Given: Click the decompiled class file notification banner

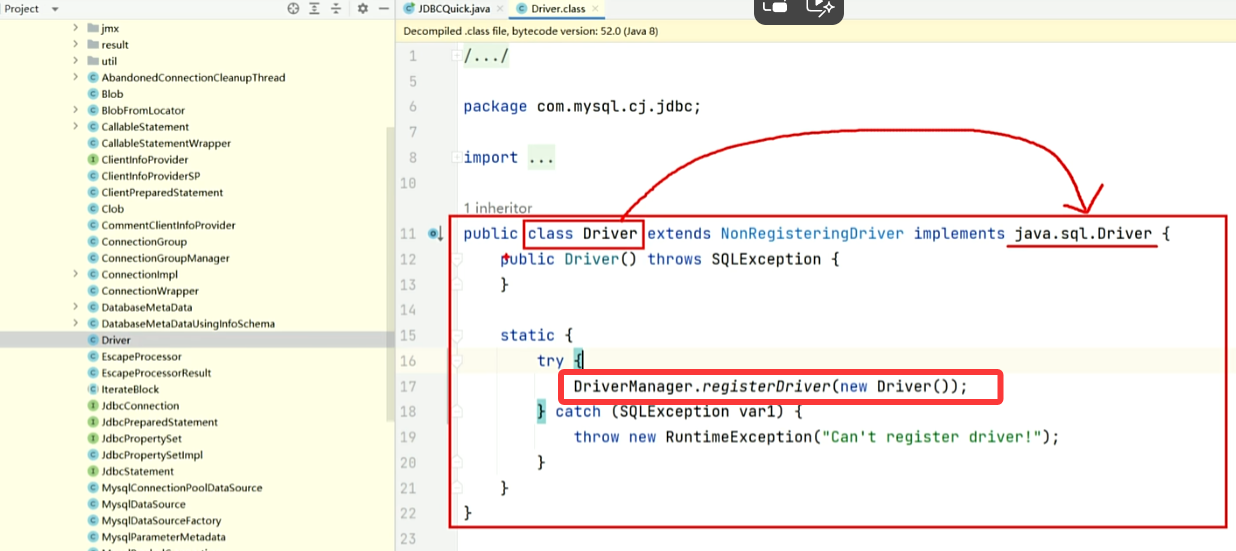Looking at the screenshot, I should tap(816, 31).
